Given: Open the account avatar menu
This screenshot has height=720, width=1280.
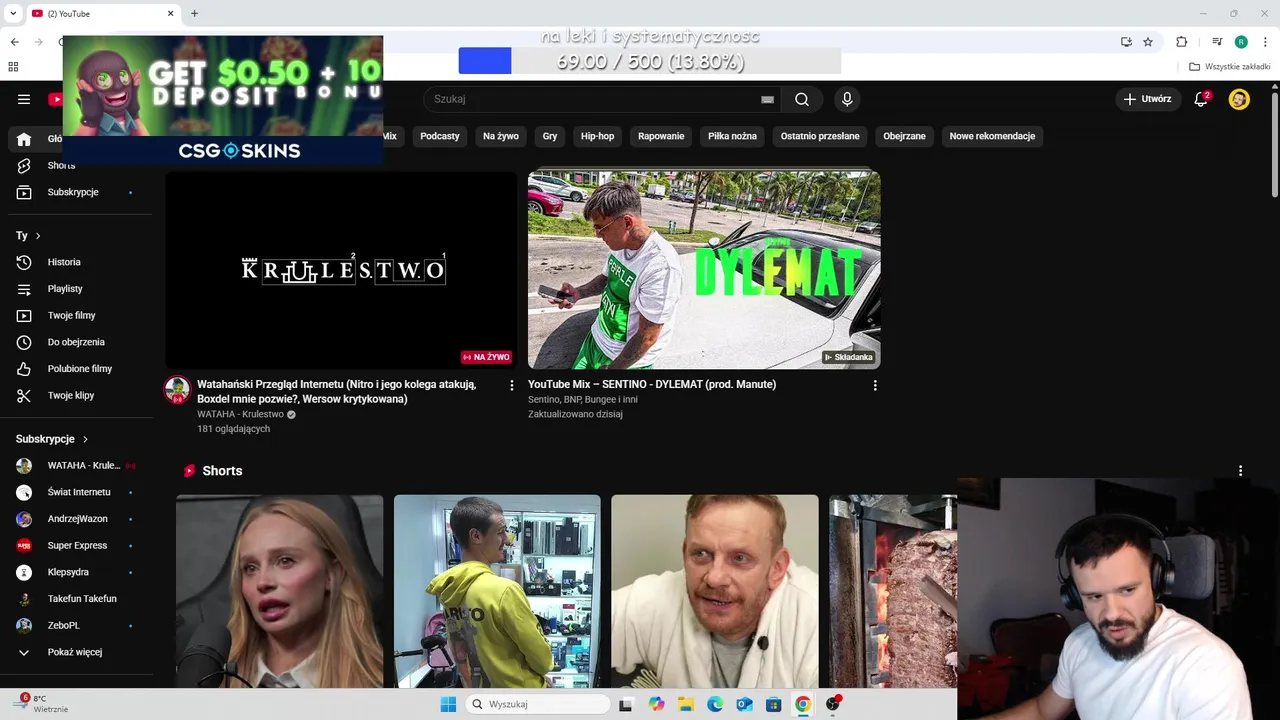Looking at the screenshot, I should (x=1239, y=99).
